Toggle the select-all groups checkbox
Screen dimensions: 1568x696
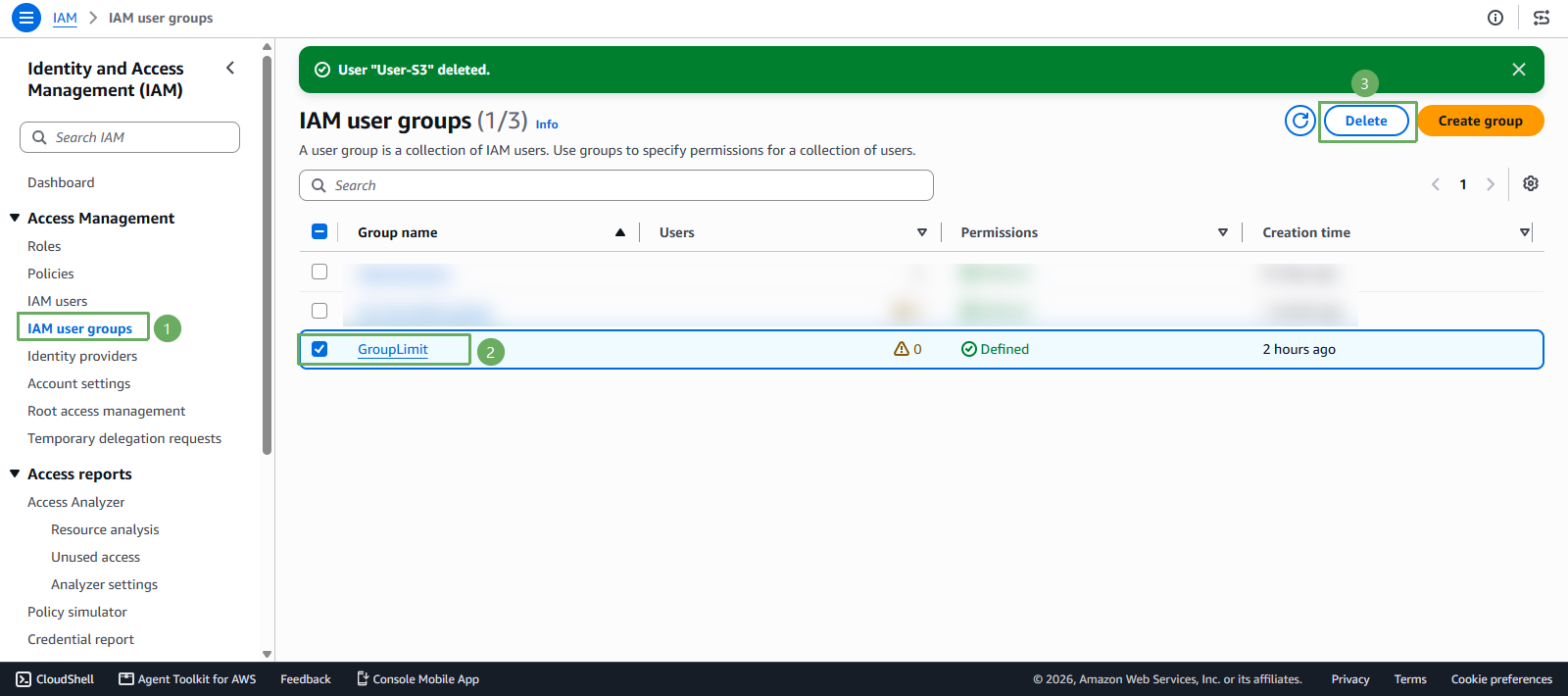(x=319, y=232)
